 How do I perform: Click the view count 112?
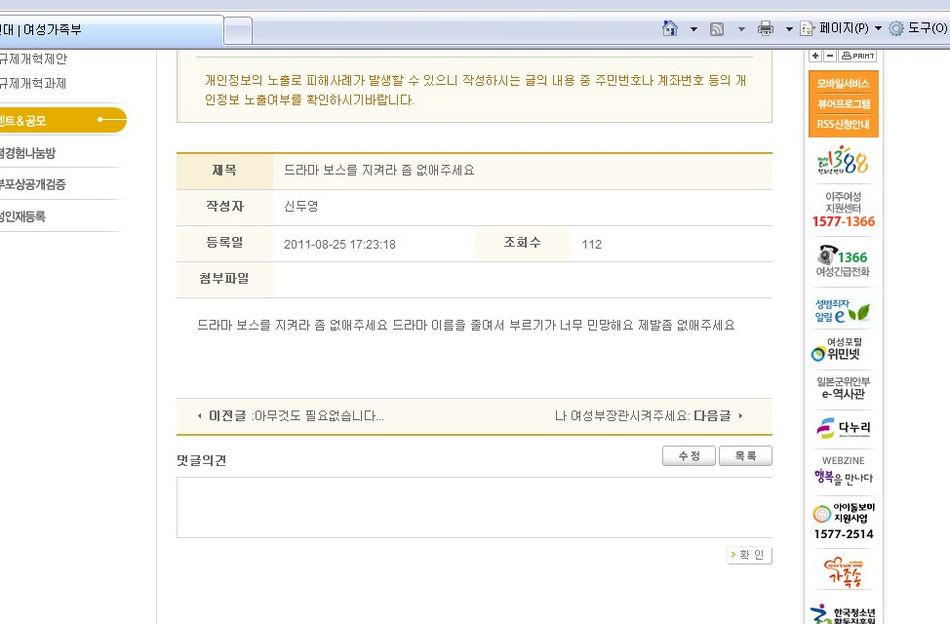pos(591,244)
